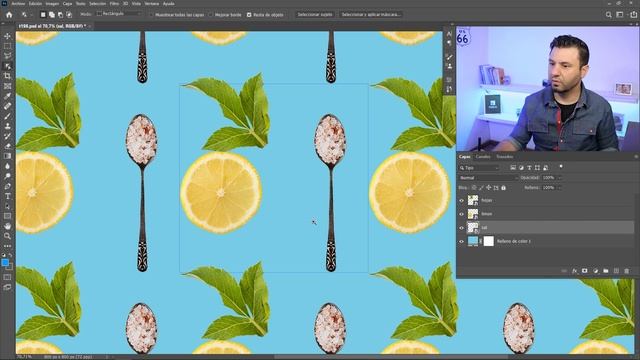640x360 pixels.
Task: Open the layer filter Tipo dropdown
Action: click(479, 168)
